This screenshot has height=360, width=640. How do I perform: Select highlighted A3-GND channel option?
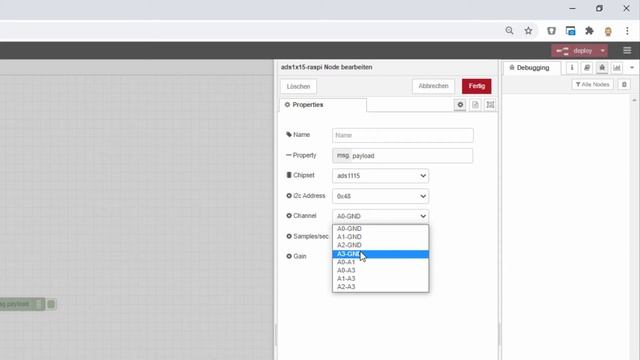tap(380, 254)
